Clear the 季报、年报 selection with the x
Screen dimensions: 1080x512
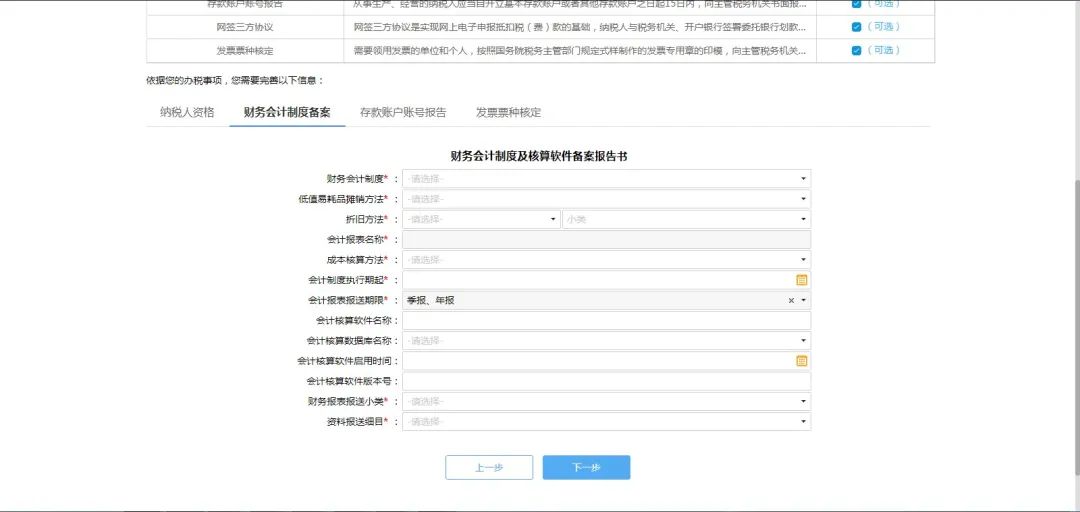pos(791,300)
